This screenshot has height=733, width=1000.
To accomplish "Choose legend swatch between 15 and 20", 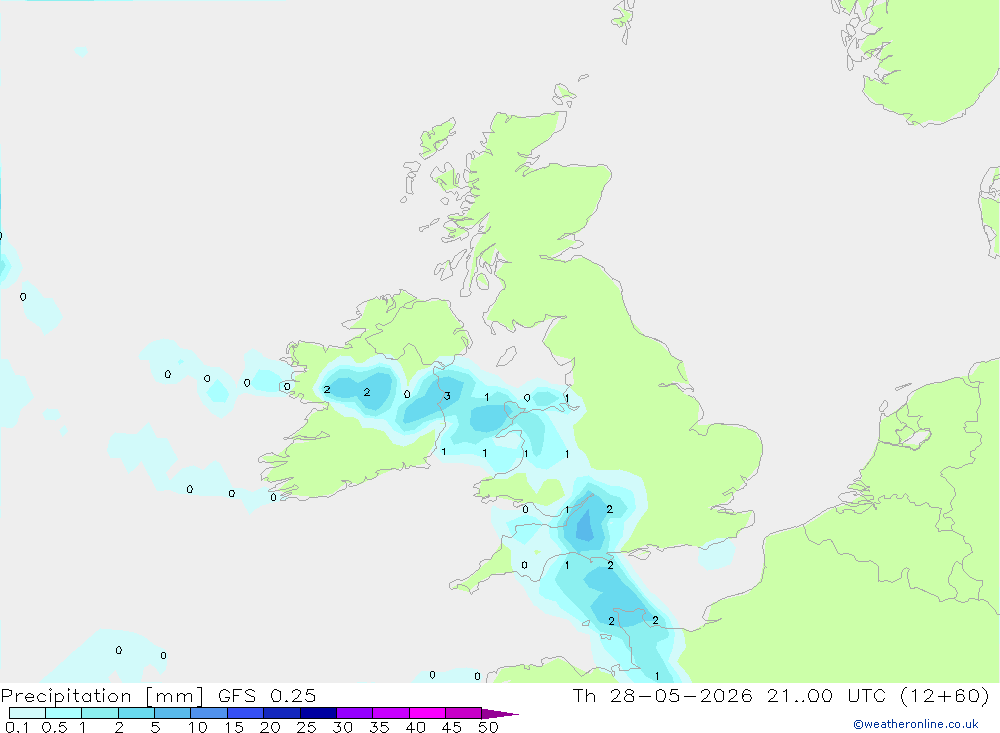I will 245,713.
